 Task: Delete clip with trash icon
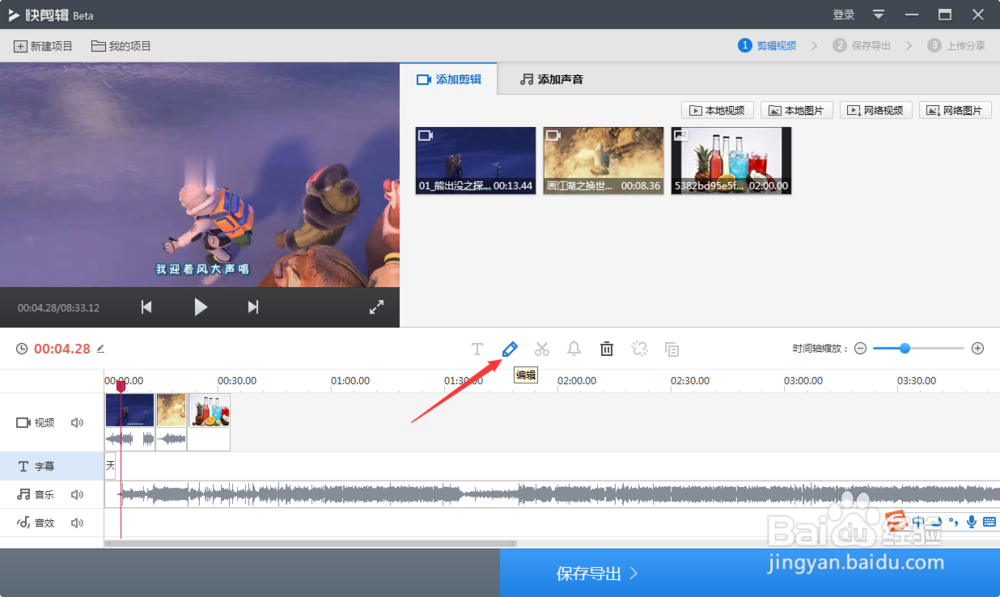click(x=607, y=349)
